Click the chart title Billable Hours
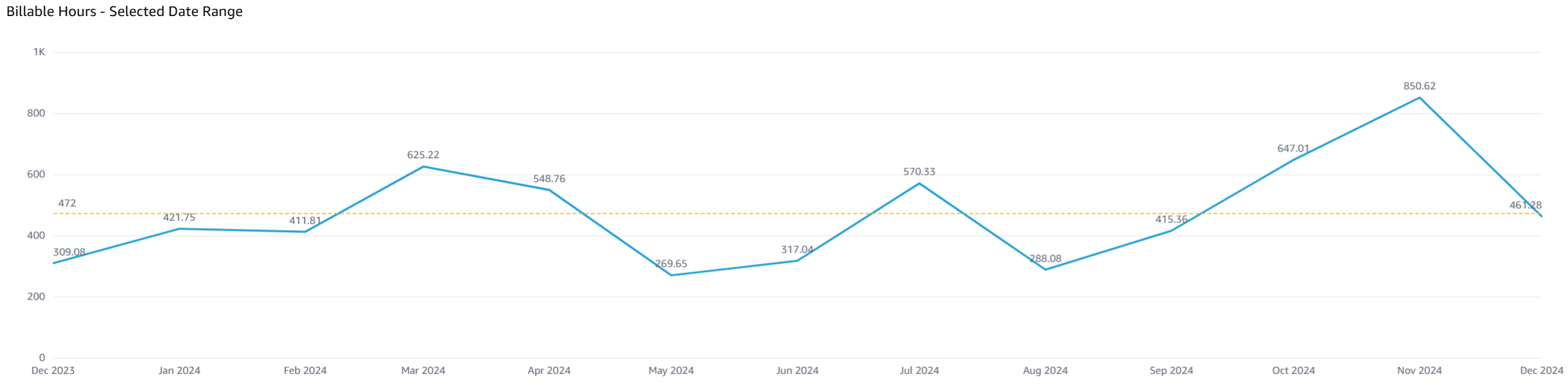The image size is (1568, 385). [x=124, y=12]
